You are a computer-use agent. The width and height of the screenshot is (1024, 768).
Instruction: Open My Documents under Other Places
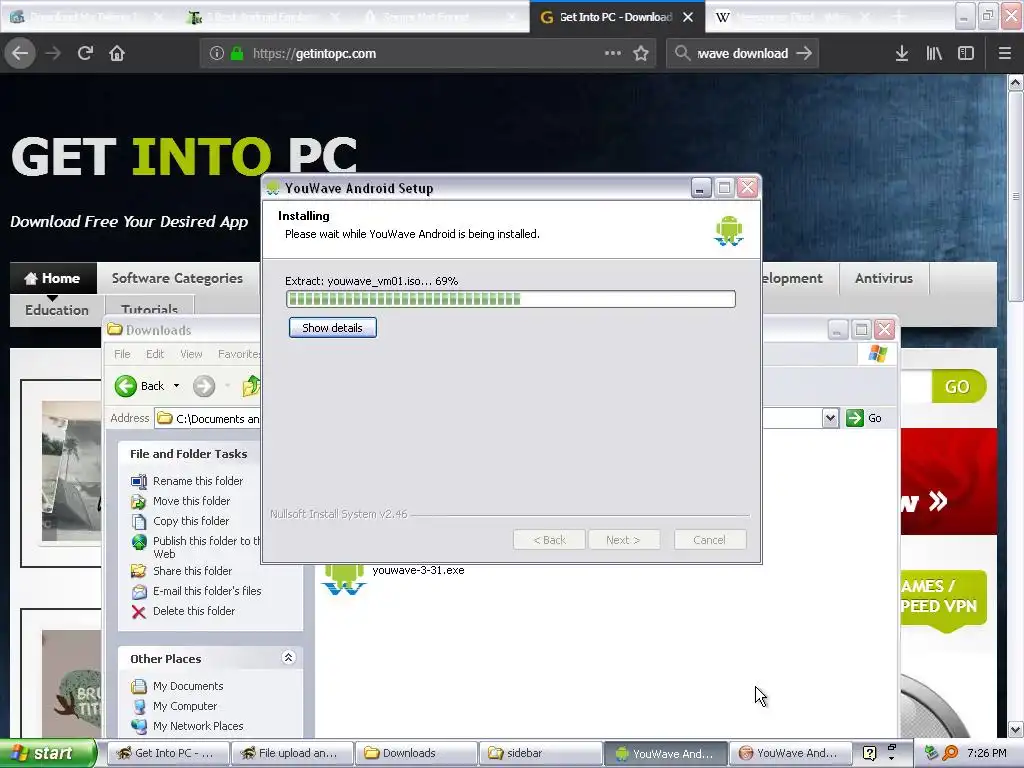coord(187,686)
